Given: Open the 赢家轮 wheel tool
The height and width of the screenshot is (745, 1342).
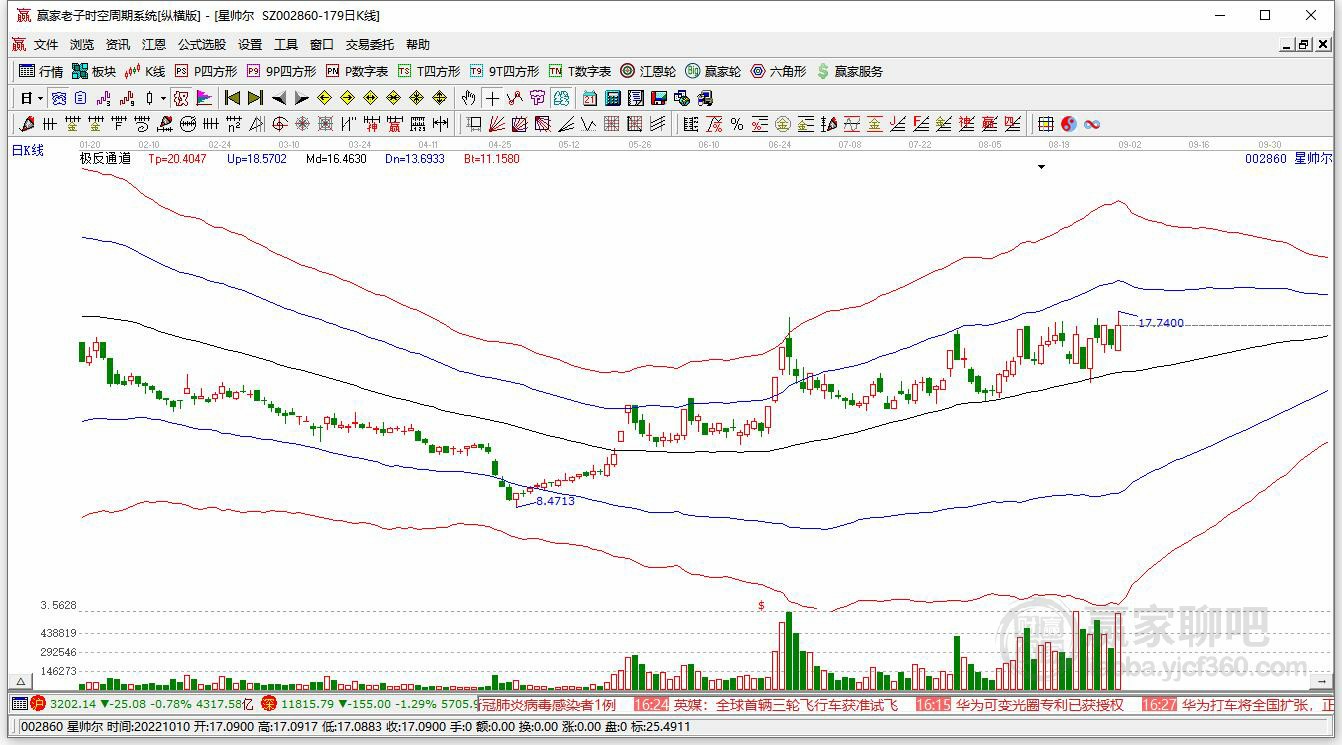Looking at the screenshot, I should [713, 71].
